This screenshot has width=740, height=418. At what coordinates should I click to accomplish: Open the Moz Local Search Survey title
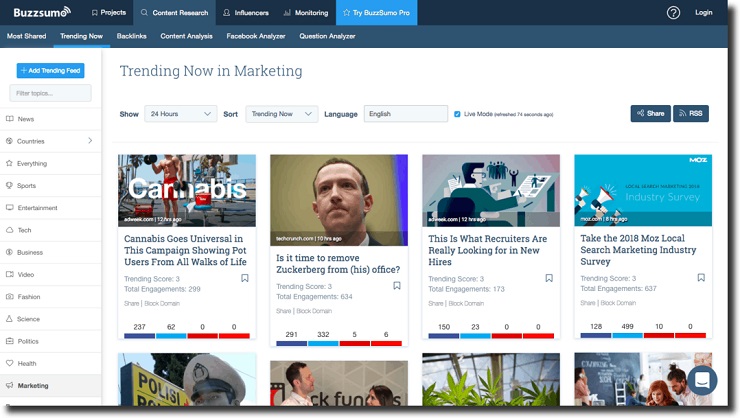point(638,250)
